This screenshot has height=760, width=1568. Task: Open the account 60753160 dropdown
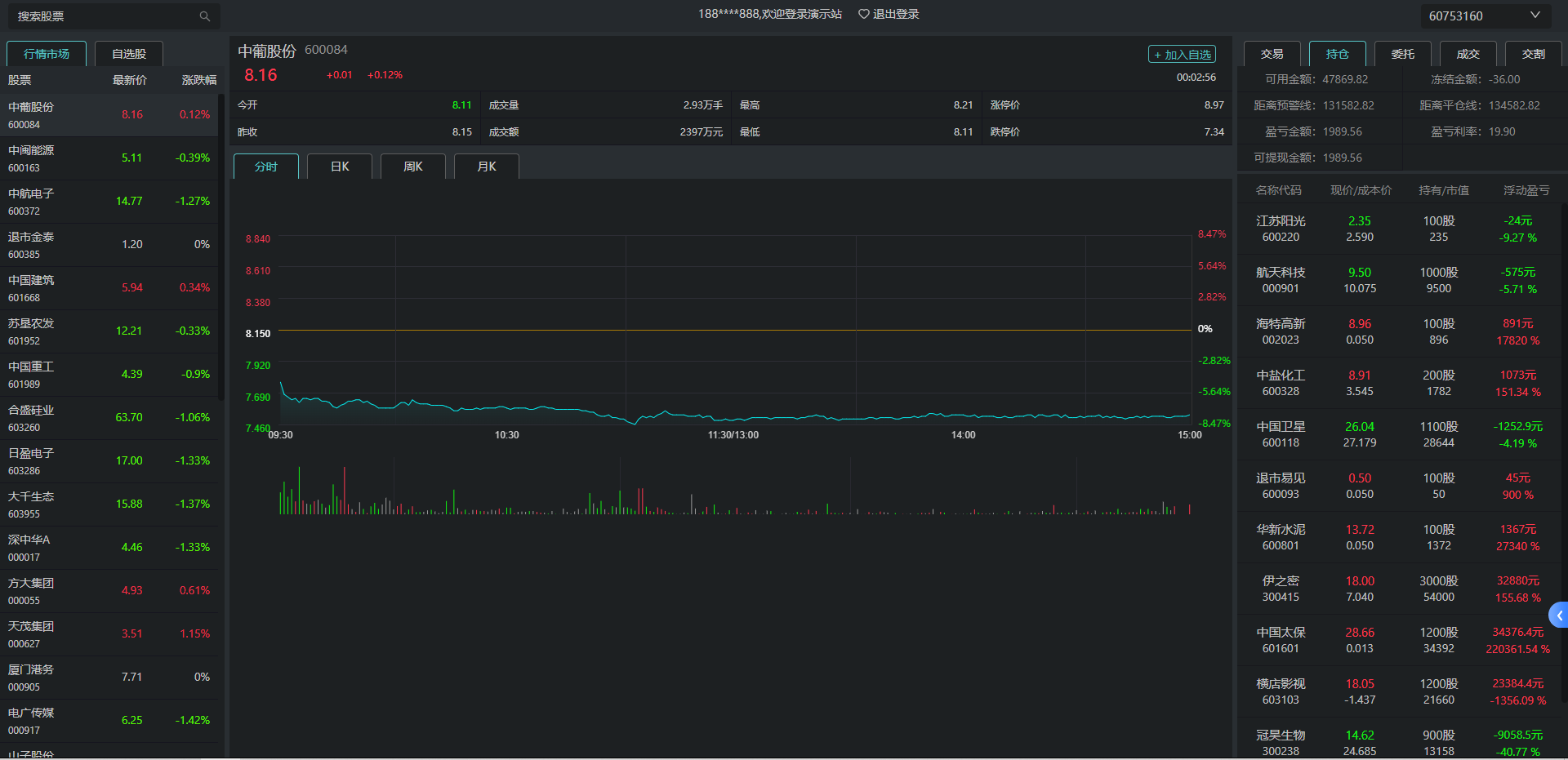click(1534, 16)
